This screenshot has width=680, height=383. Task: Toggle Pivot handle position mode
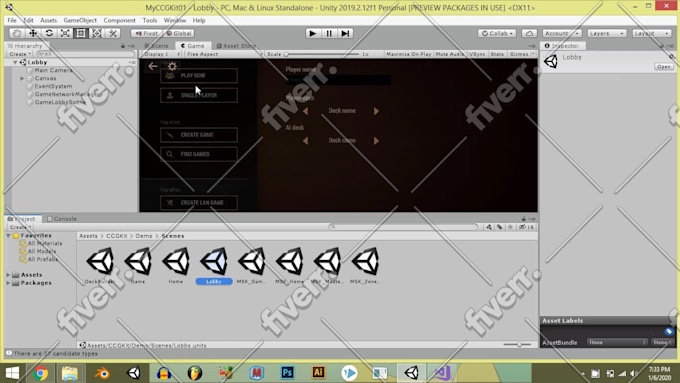click(x=147, y=33)
